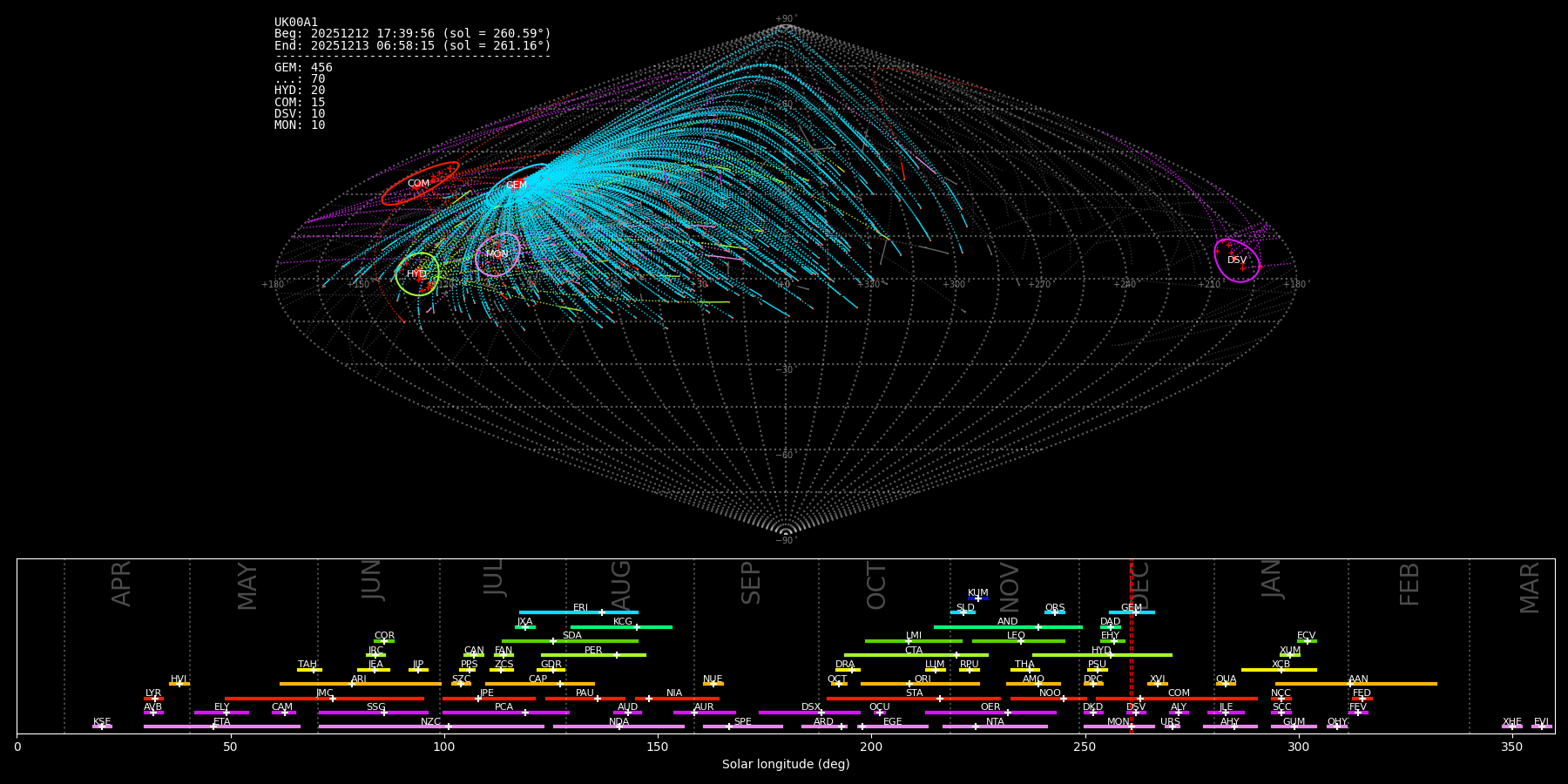Click the 'HYD: 20' count entry

[300, 91]
